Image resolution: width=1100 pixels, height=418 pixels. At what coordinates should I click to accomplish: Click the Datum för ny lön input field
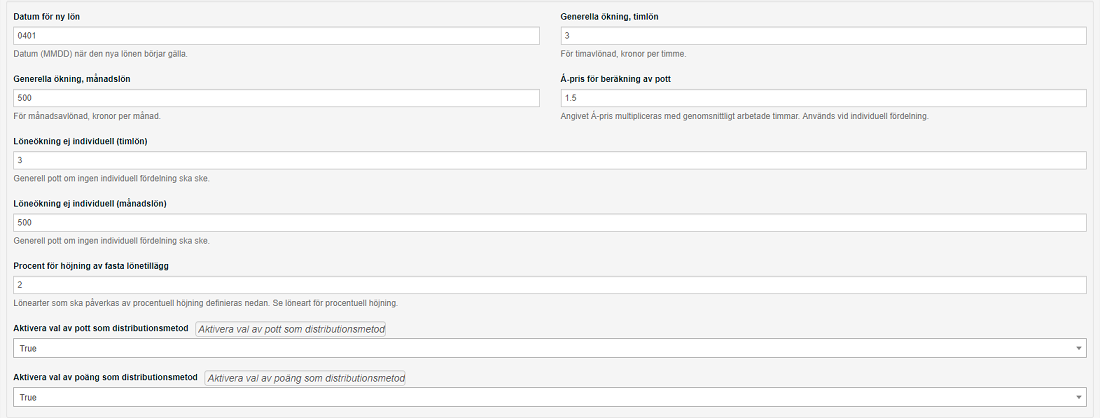[276, 36]
